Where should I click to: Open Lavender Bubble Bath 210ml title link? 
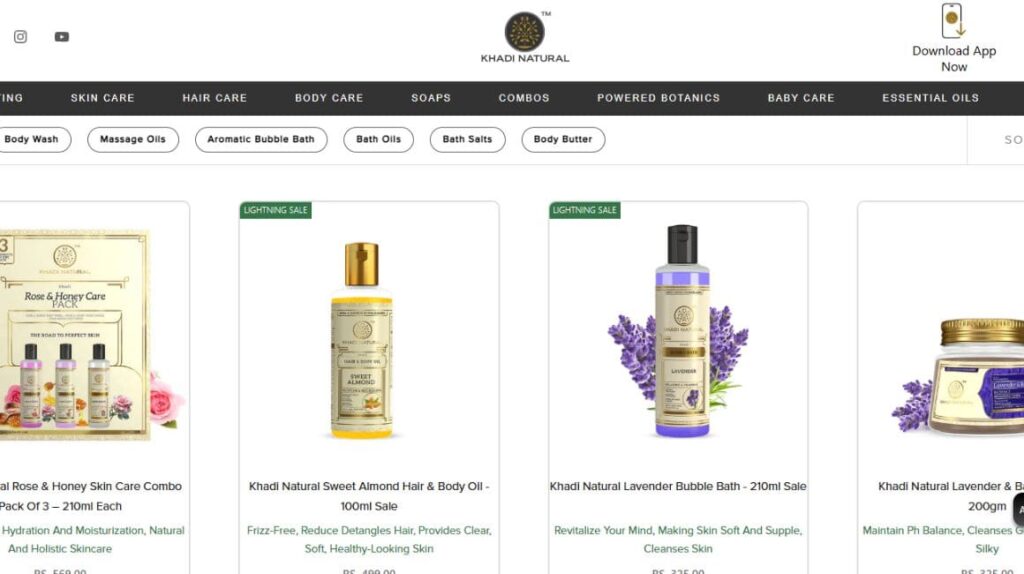(678, 486)
